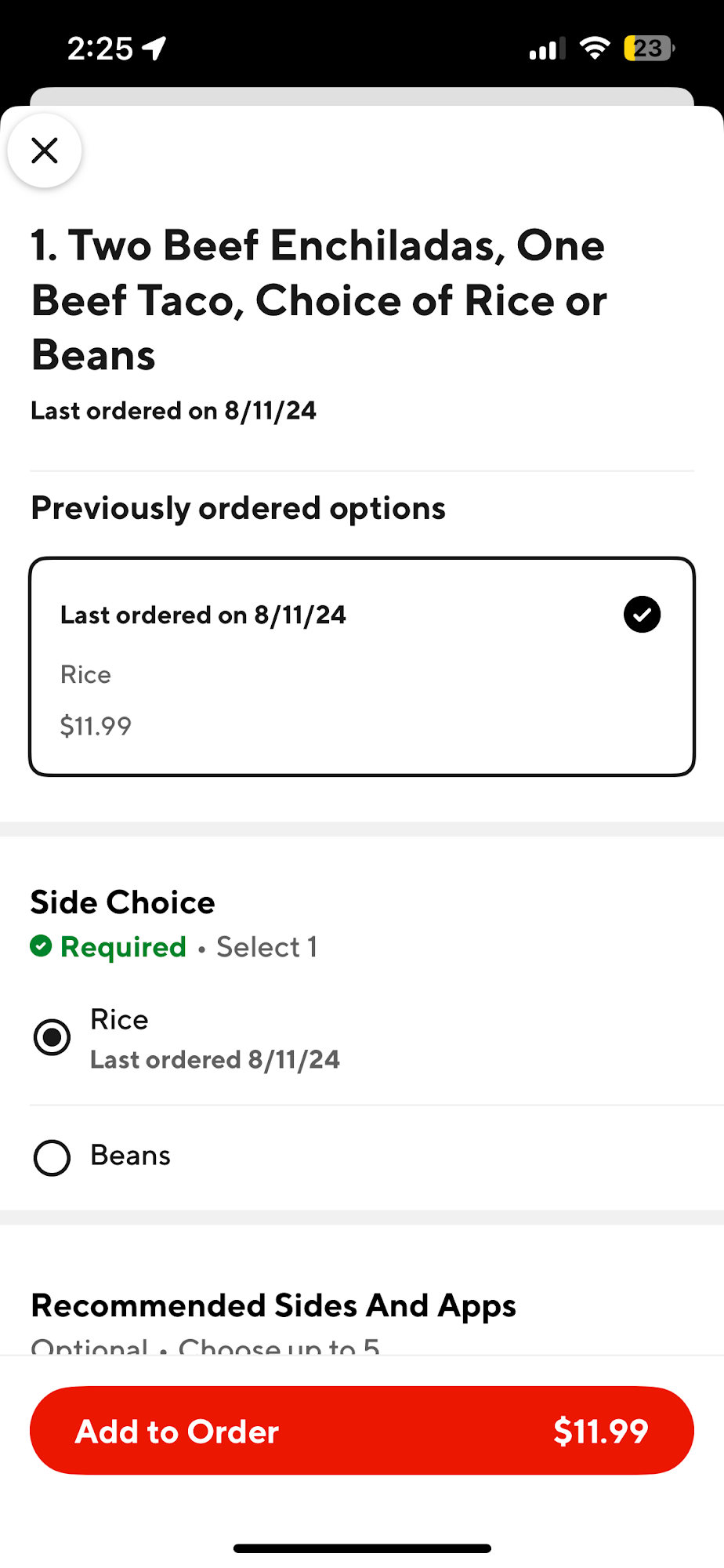Tap the cellular signal bars icon

pos(546,49)
